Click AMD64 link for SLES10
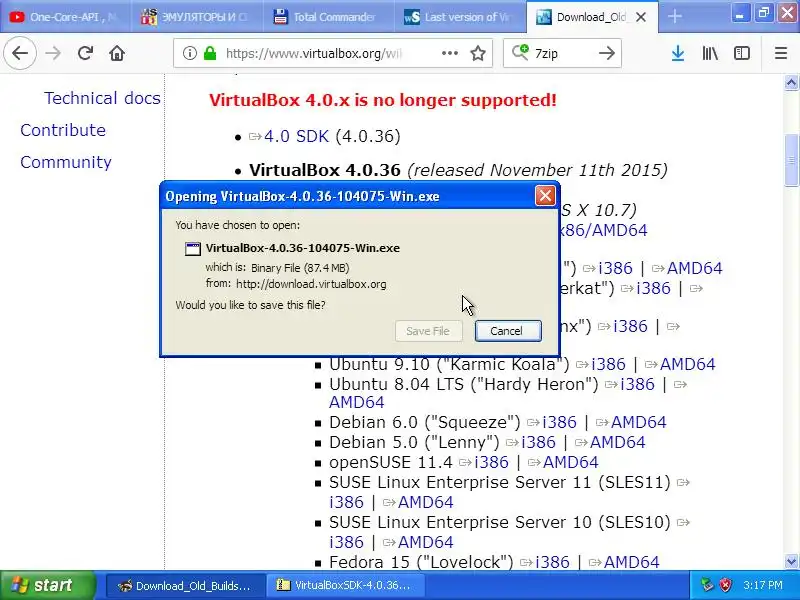The image size is (800, 600). [426, 542]
